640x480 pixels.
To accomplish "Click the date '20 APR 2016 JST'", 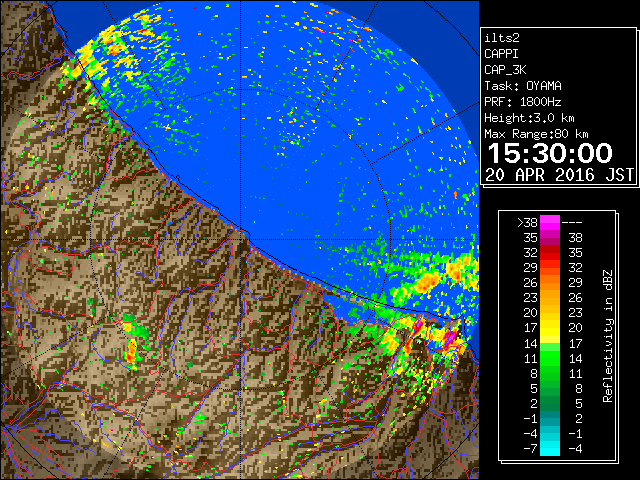I will pyautogui.click(x=559, y=175).
